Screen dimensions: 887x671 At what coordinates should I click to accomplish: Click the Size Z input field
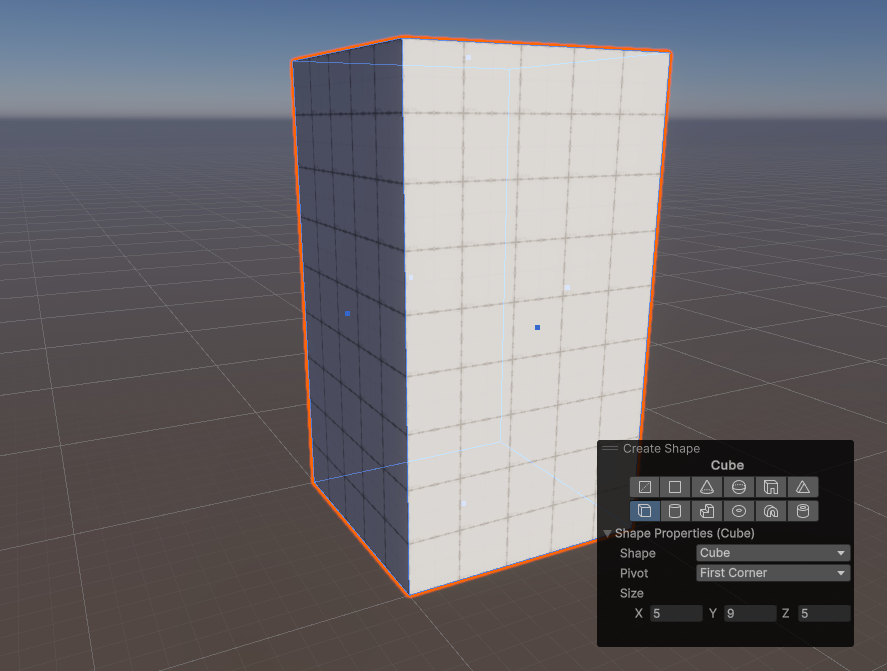click(824, 613)
